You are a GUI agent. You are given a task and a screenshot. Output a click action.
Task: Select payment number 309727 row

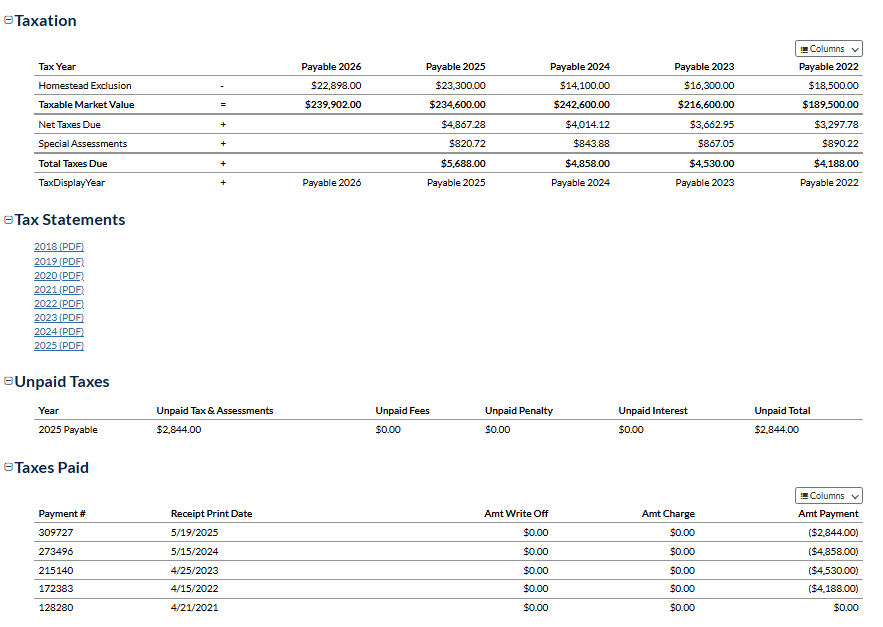[x=56, y=533]
